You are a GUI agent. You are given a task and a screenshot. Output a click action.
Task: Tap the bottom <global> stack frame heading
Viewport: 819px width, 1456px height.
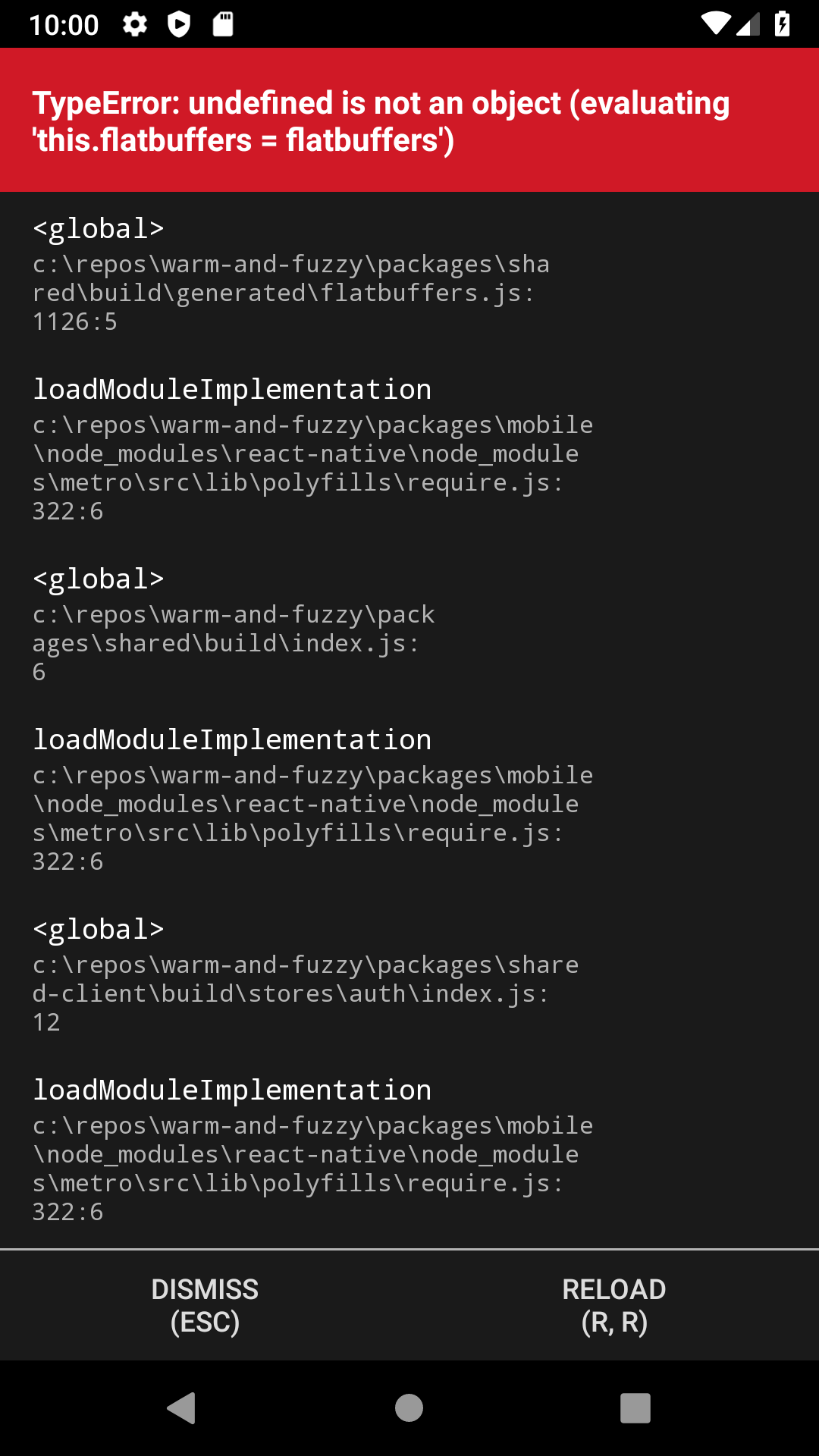99,929
